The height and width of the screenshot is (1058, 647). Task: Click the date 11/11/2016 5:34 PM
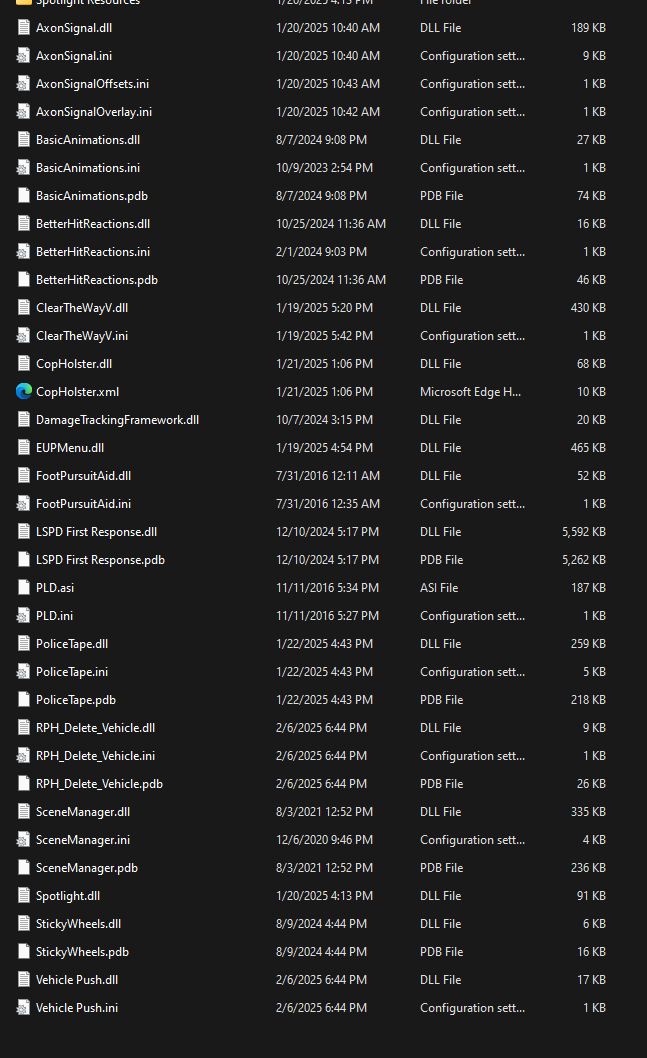pyautogui.click(x=327, y=588)
